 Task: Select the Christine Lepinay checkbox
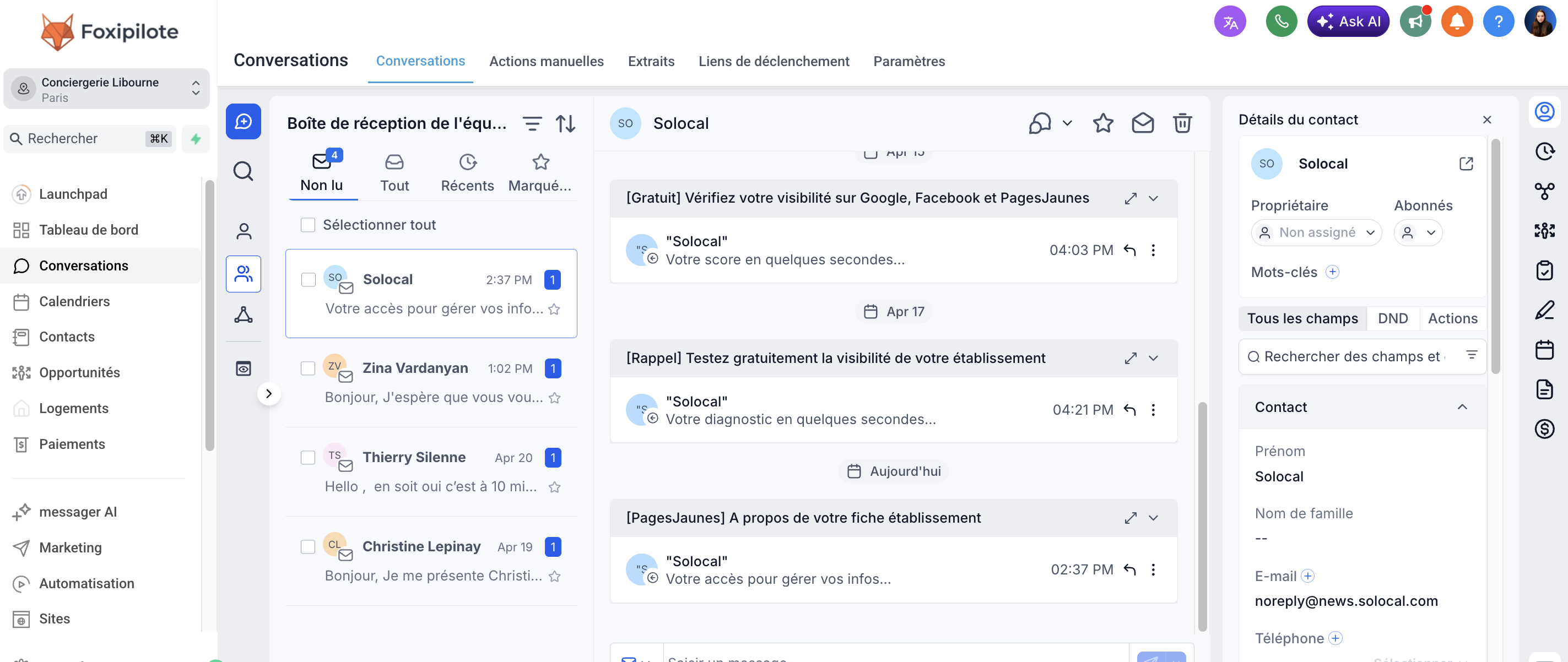click(x=308, y=547)
